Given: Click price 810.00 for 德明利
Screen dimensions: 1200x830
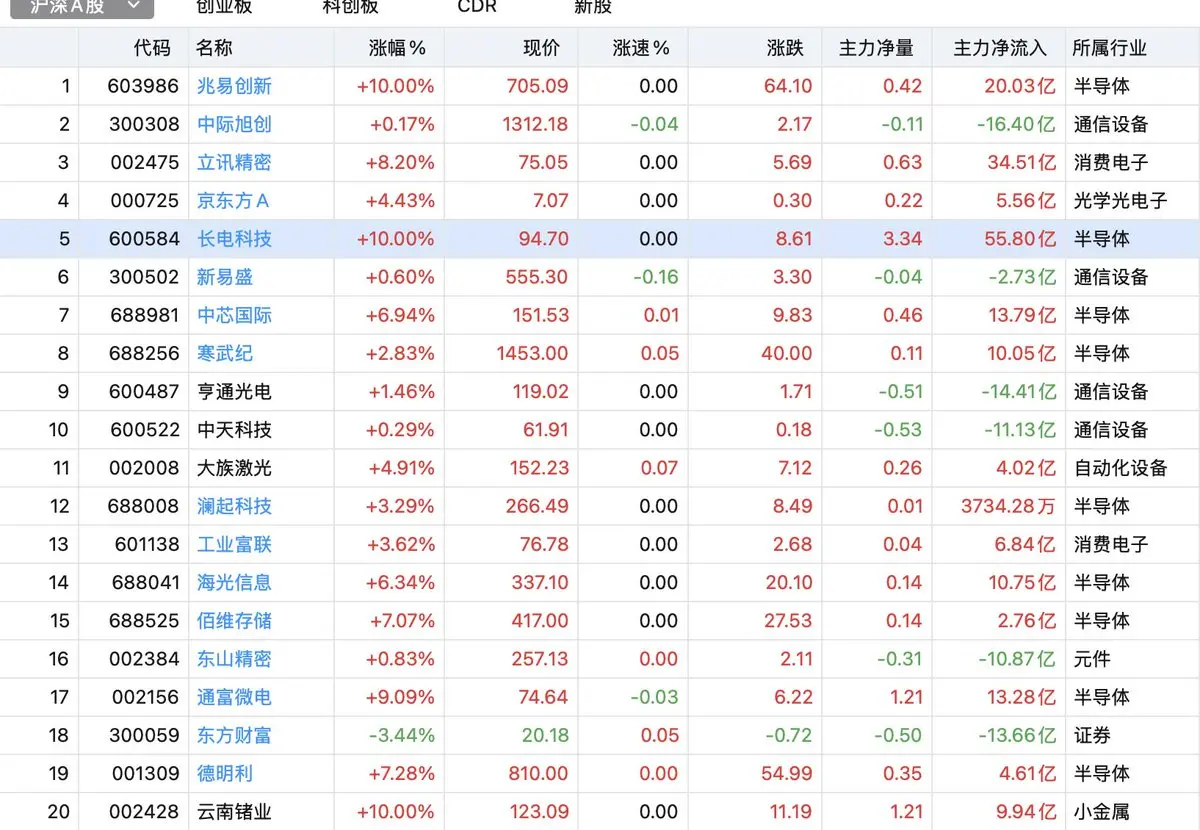Looking at the screenshot, I should 537,773.
